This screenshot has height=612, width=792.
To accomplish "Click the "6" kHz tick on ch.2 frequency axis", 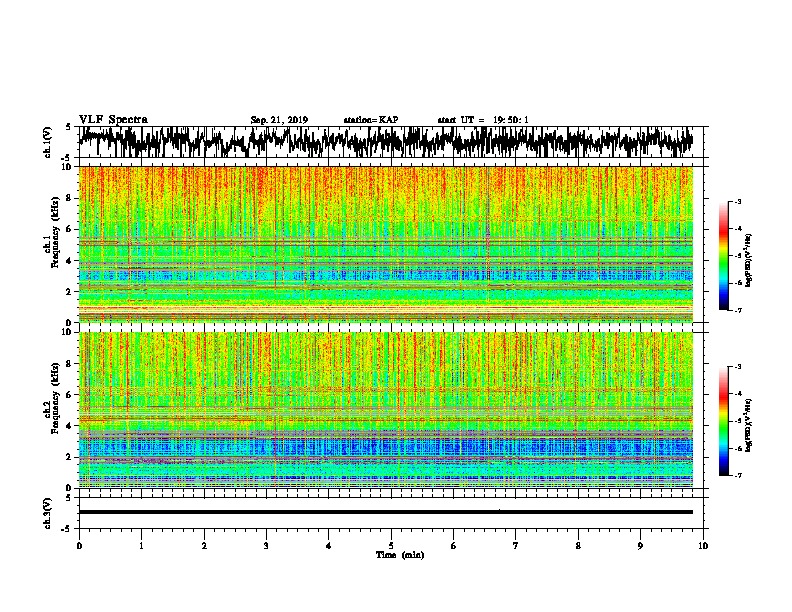I will 69,395.
